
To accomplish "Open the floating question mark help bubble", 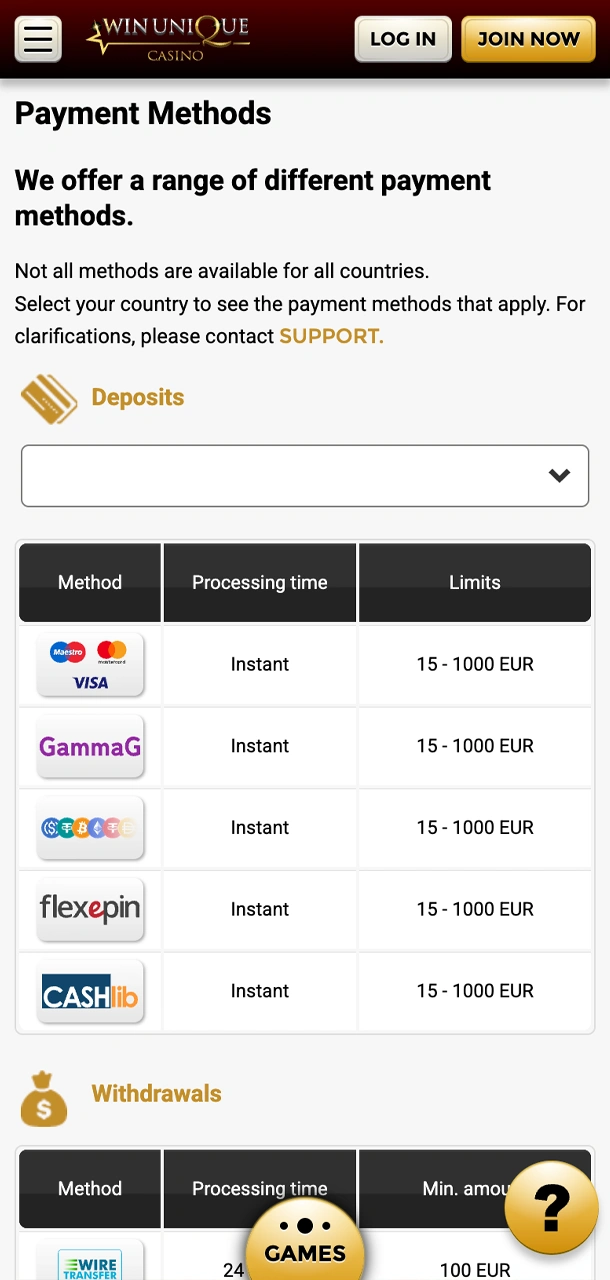I will 551,1208.
